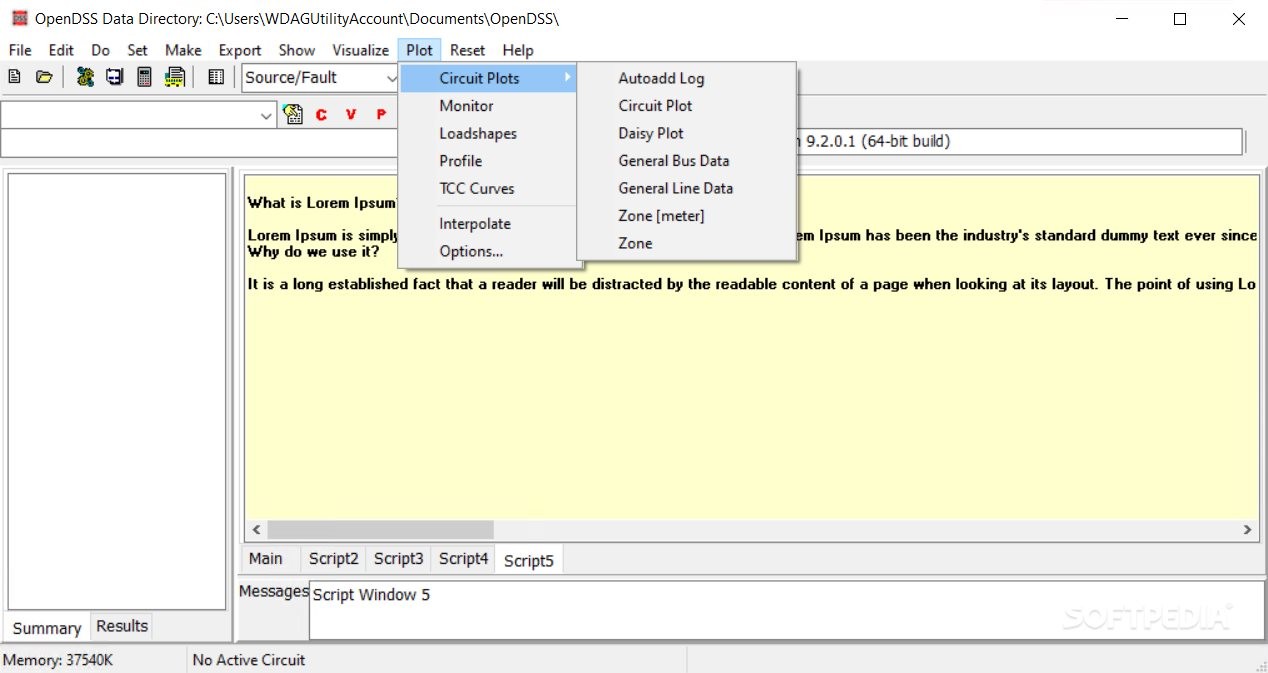Open the Circuit Plots submenu
The image size is (1268, 673).
489,78
